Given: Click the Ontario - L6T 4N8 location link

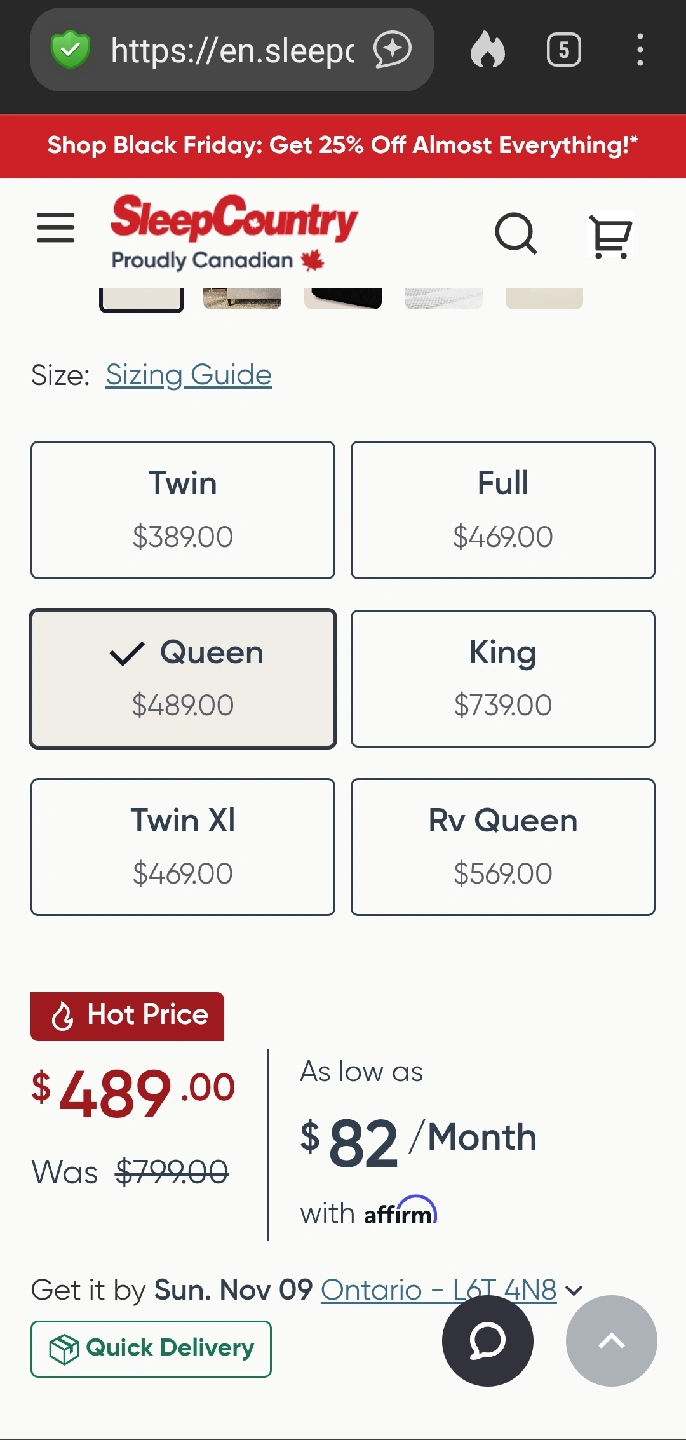Looking at the screenshot, I should (x=438, y=1290).
